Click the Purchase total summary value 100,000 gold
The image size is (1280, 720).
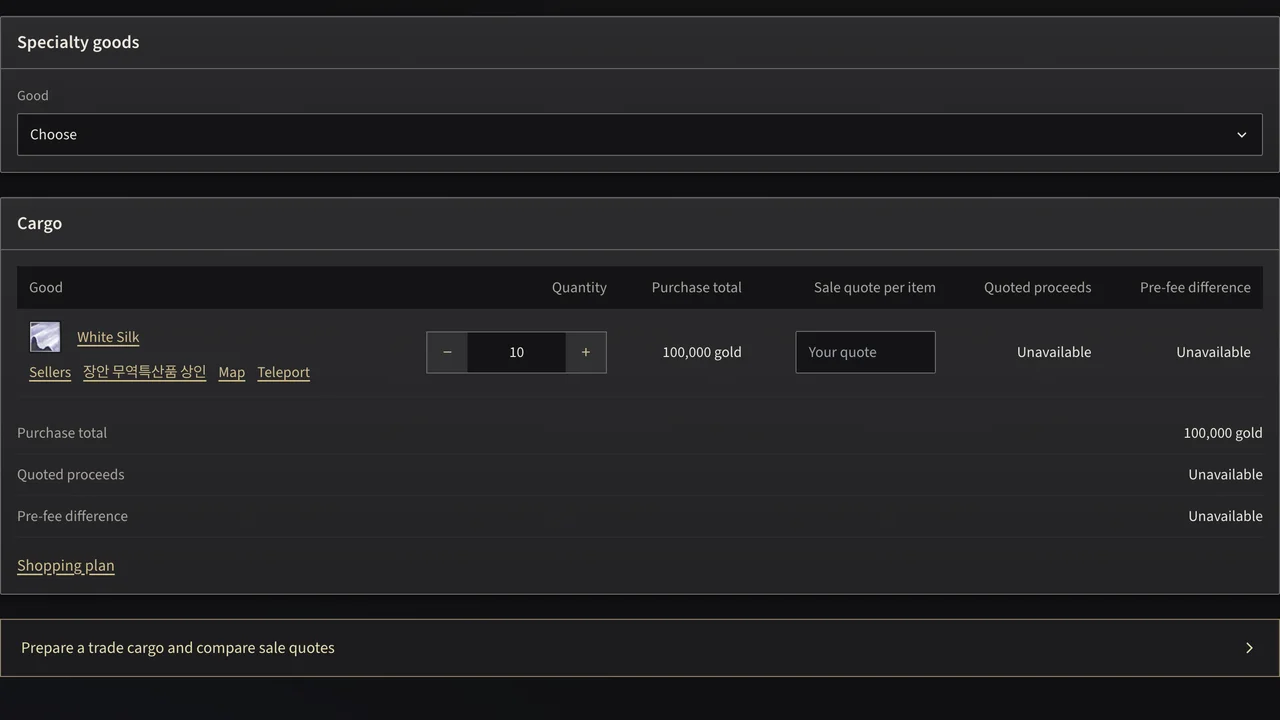pos(1223,433)
